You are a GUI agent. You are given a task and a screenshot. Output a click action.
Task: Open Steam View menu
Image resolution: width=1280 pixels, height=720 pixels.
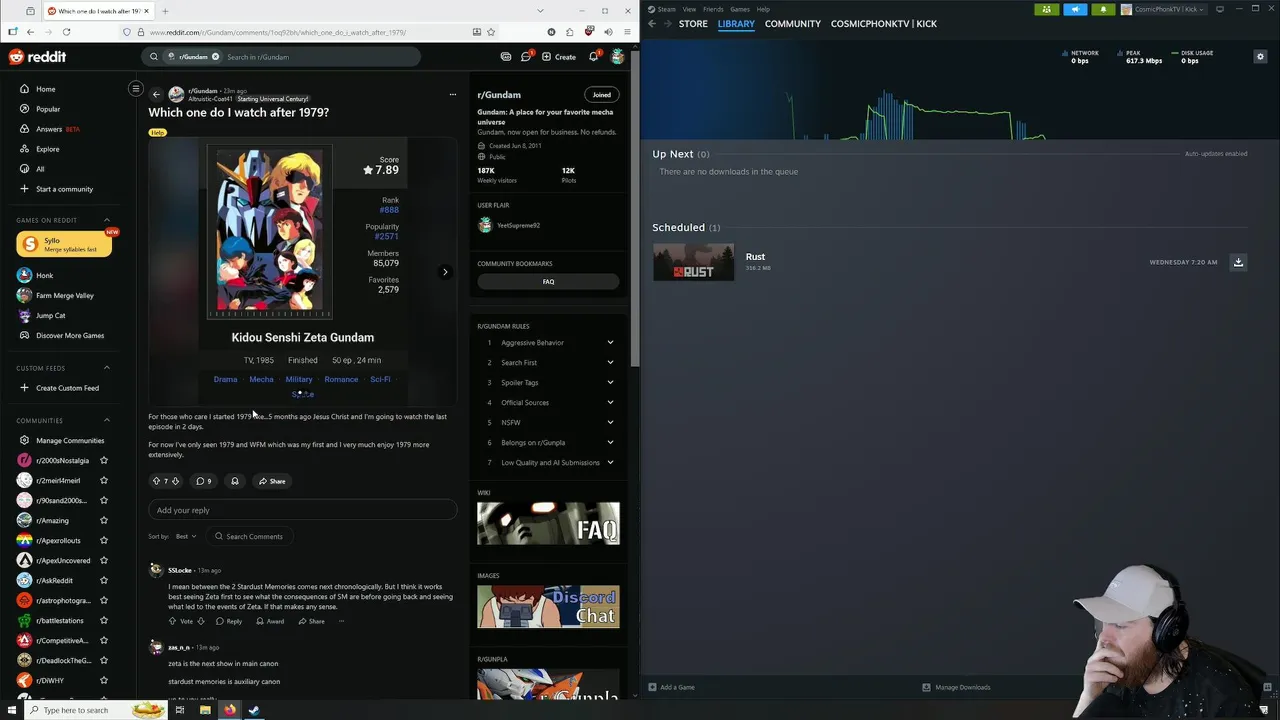coord(689,9)
